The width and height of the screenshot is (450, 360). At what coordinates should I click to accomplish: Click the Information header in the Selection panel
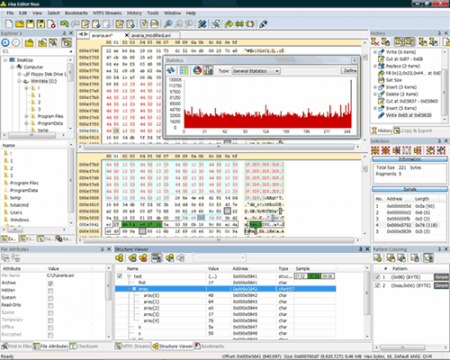click(410, 159)
